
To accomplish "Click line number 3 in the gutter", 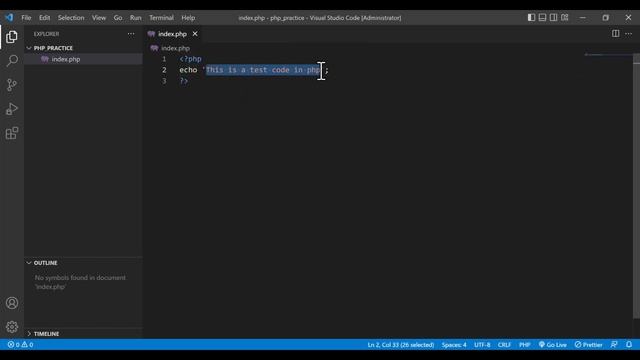I will tap(164, 81).
